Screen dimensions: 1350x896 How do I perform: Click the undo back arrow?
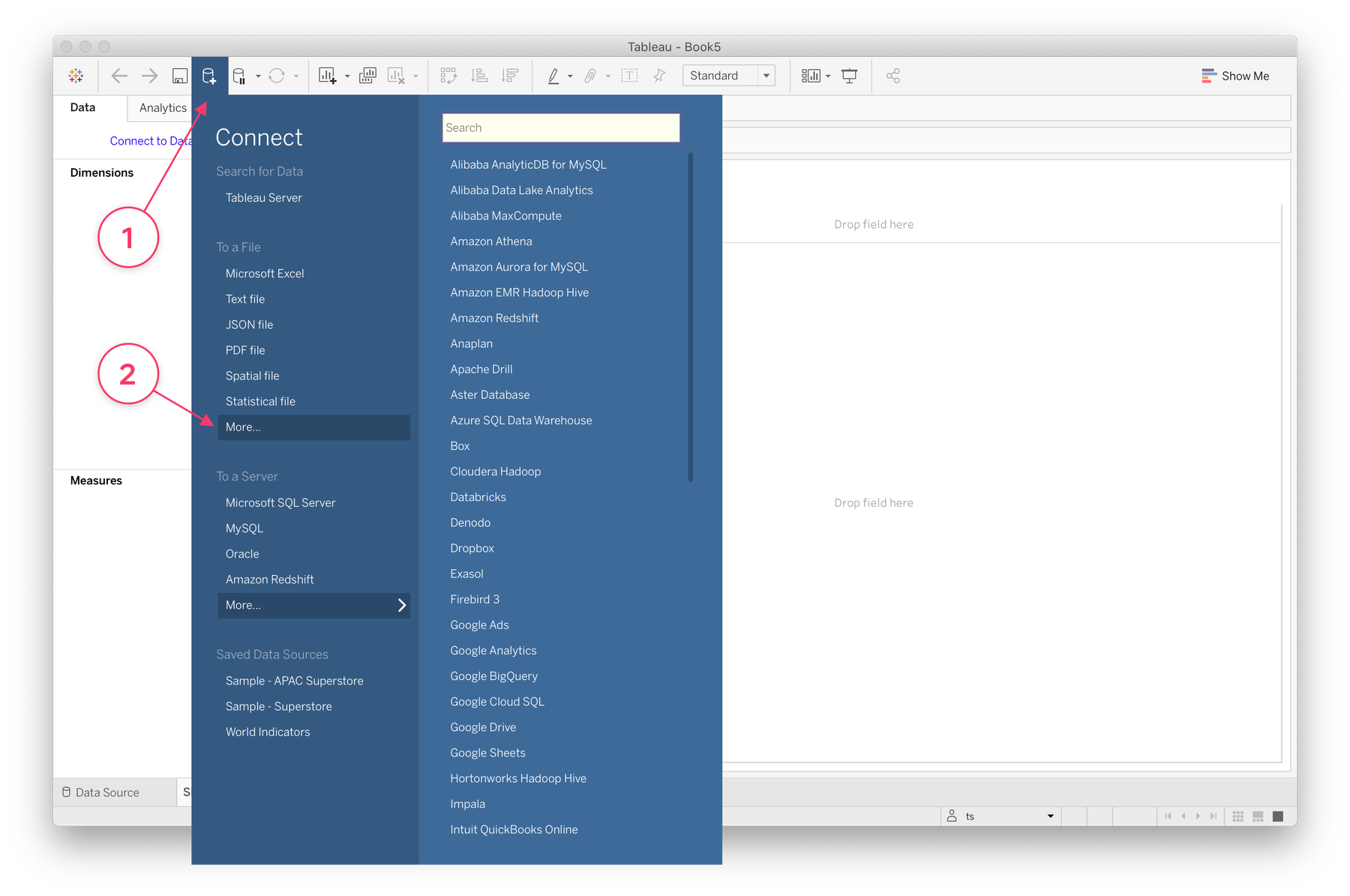pos(118,76)
